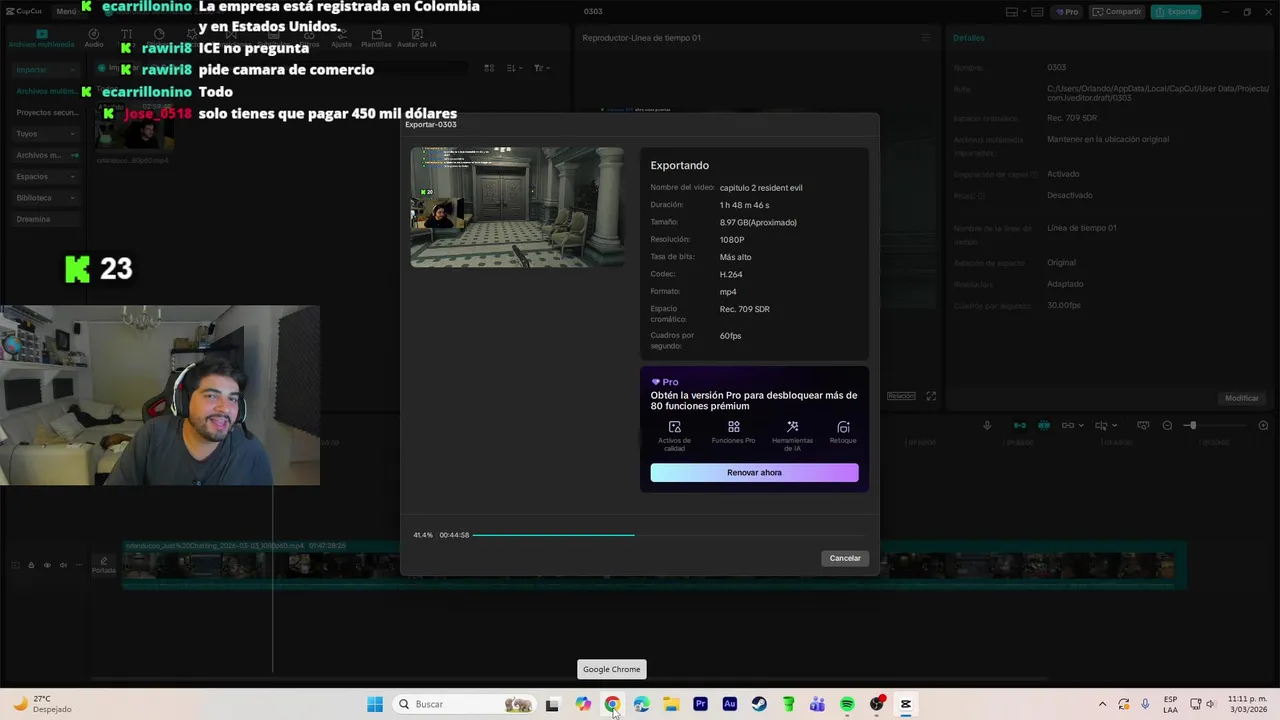Image resolution: width=1280 pixels, height=720 pixels.
Task: Click the Renovar ahora button
Action: pyautogui.click(x=754, y=472)
